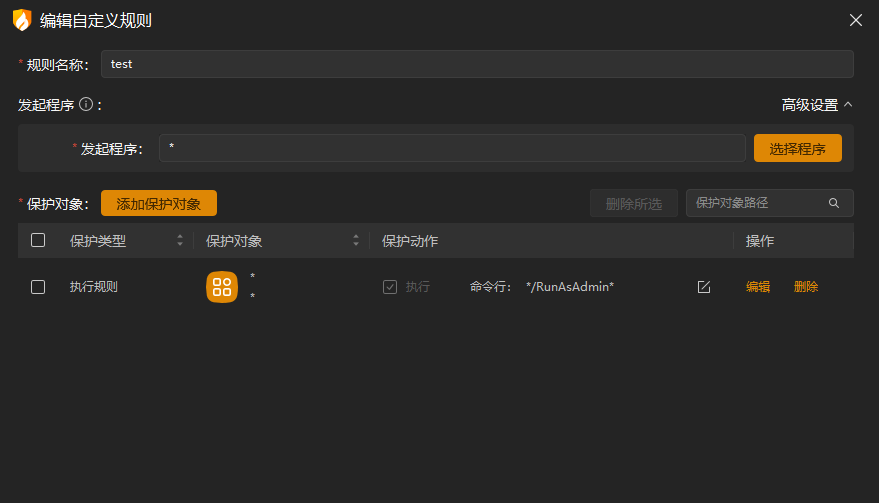Image resolution: width=879 pixels, height=503 pixels.
Task: Focus the 规则名称 input field
Action: click(x=477, y=64)
